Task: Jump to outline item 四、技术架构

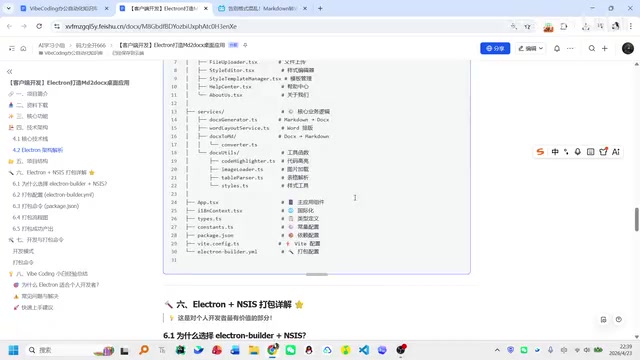Action: click(32, 127)
